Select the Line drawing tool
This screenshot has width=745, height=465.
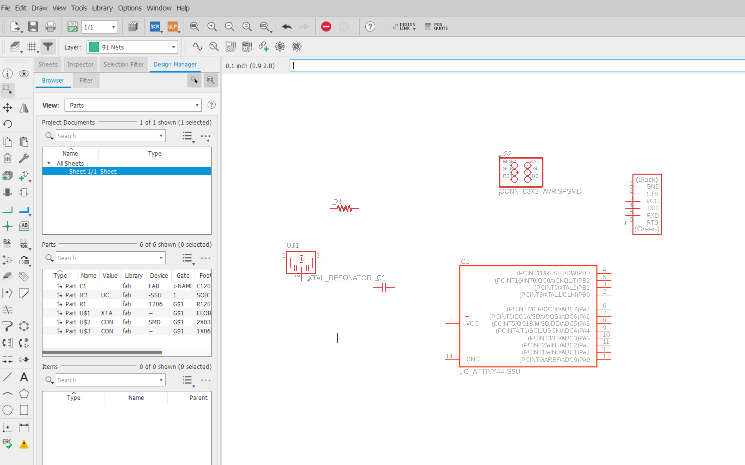[8, 377]
